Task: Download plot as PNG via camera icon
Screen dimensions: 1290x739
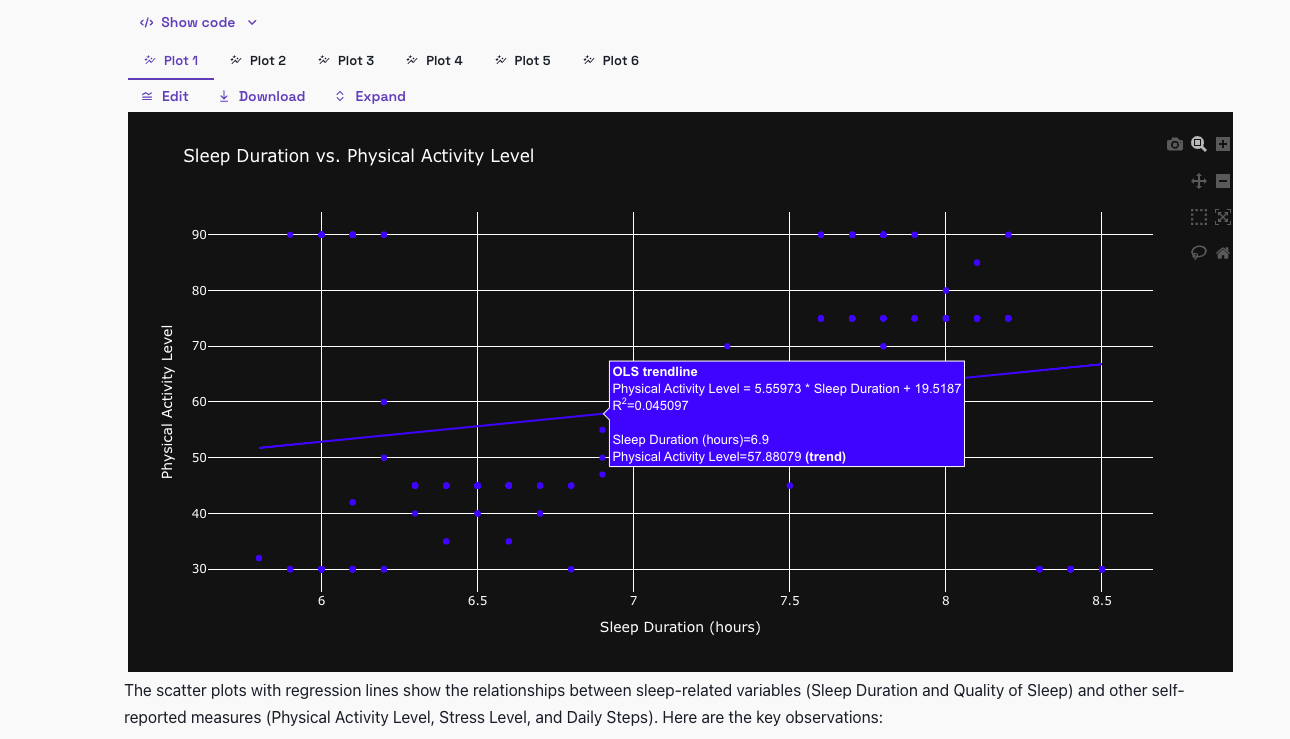Action: 1175,143
